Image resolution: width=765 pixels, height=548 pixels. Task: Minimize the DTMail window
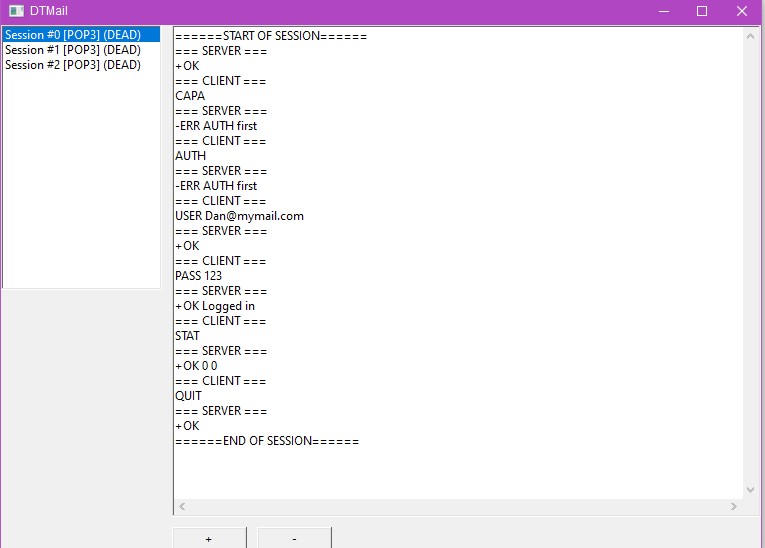point(664,11)
